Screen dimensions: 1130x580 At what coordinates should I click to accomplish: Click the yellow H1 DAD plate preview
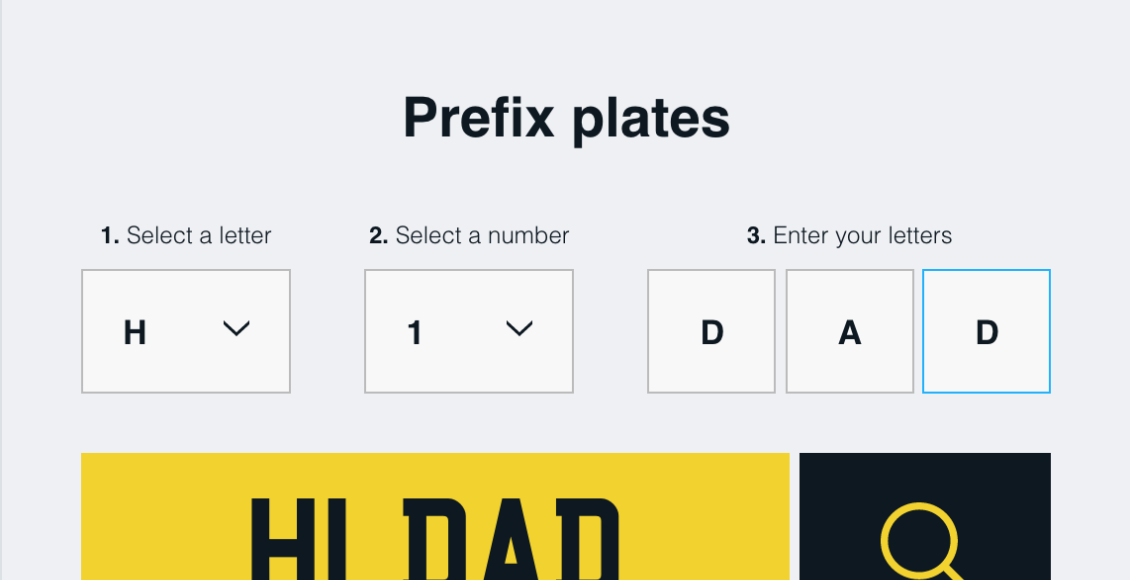[435, 517]
